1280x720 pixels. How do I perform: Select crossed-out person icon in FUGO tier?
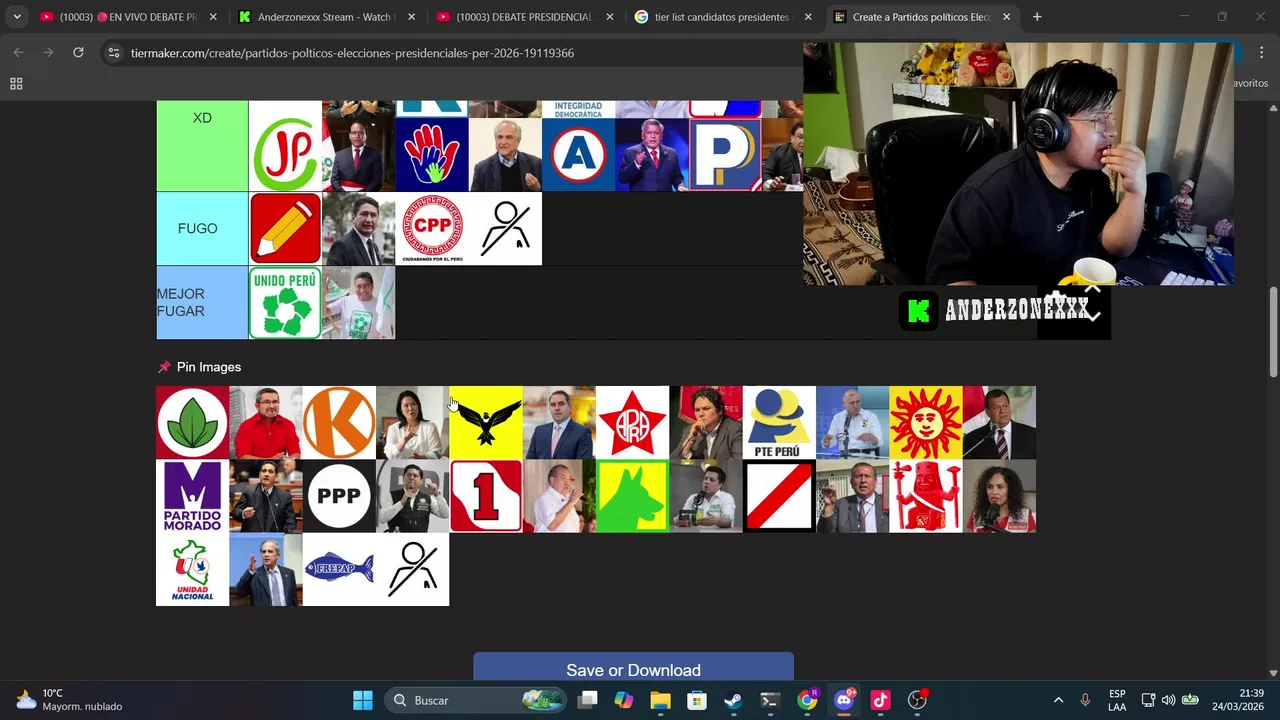(x=505, y=228)
